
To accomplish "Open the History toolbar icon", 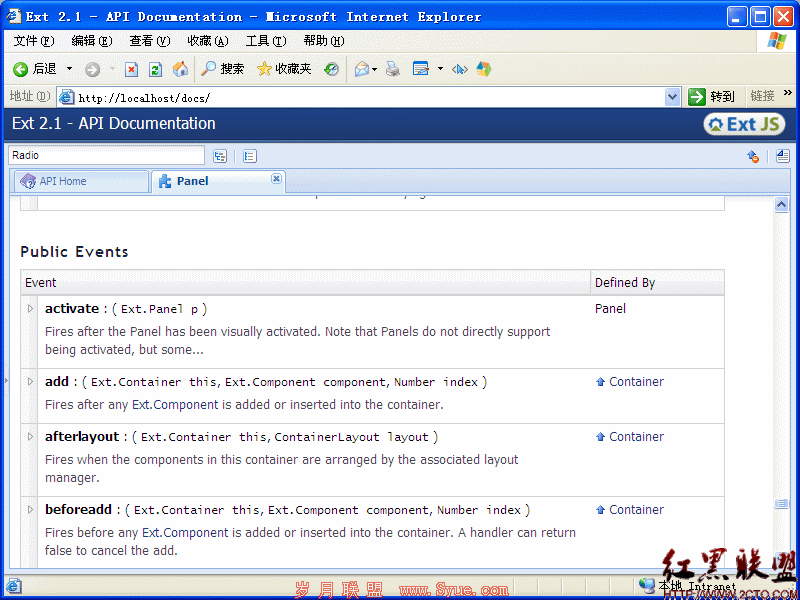I will click(x=332, y=69).
